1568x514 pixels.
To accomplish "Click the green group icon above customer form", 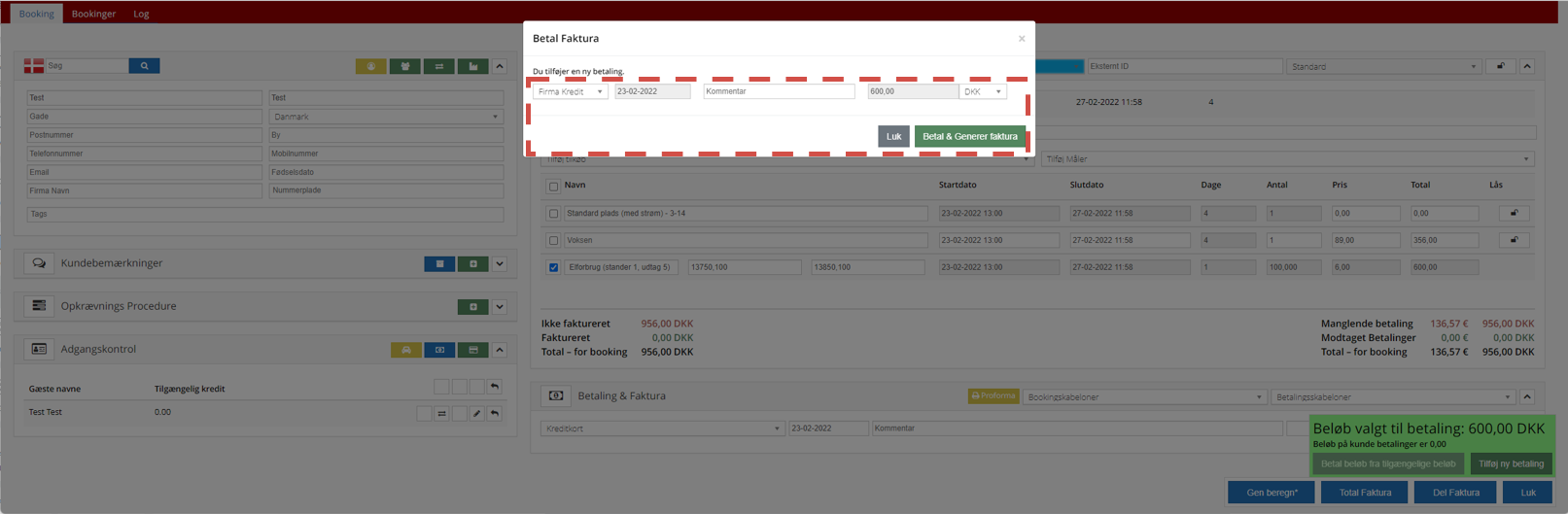I will click(404, 67).
